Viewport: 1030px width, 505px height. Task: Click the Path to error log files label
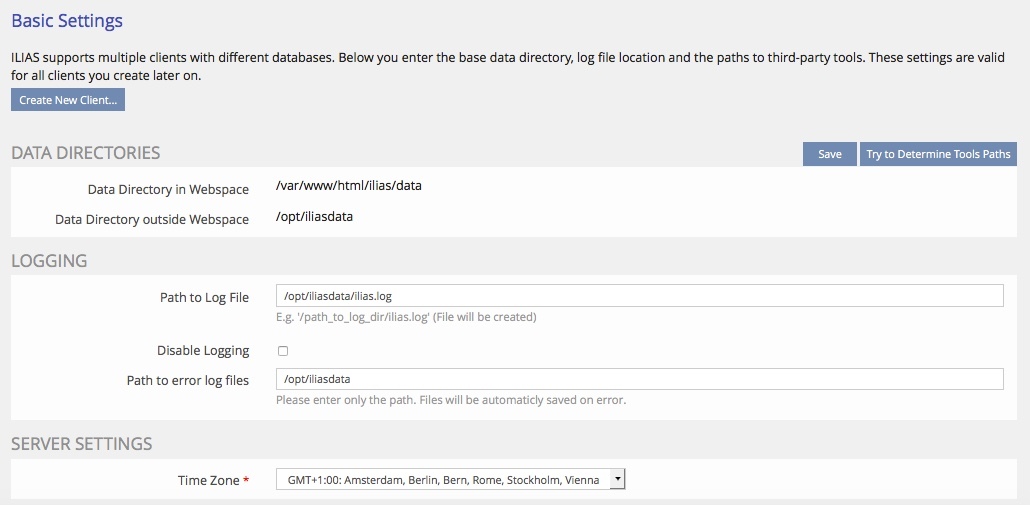click(x=188, y=380)
